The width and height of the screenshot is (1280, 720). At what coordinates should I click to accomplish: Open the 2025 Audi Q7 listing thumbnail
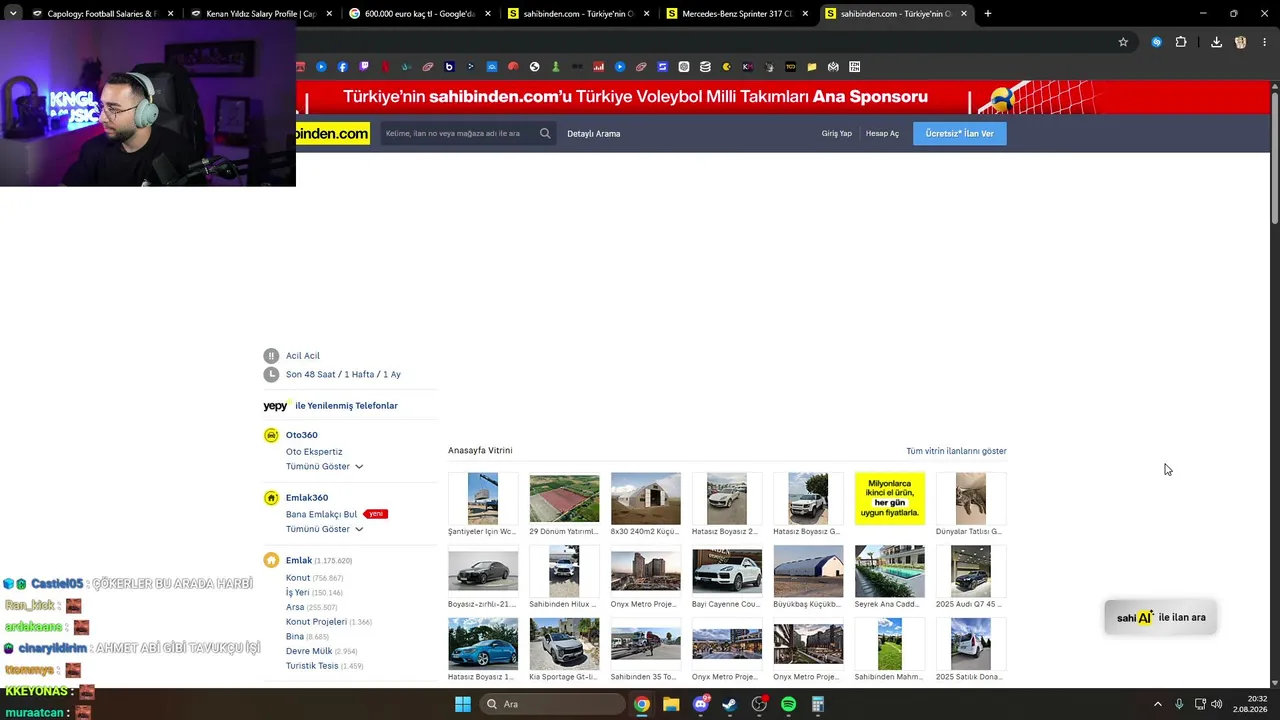(971, 571)
